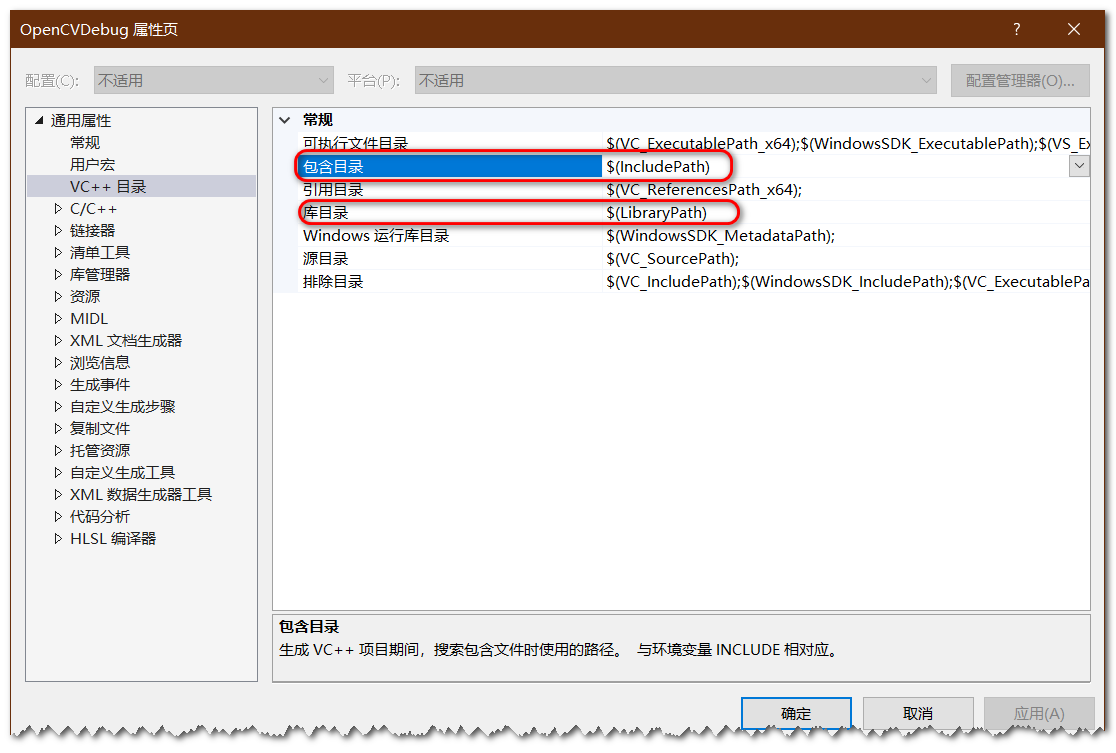The width and height of the screenshot is (1116, 753).
Task: Expand the 生成事件 tree node
Action: tap(58, 385)
